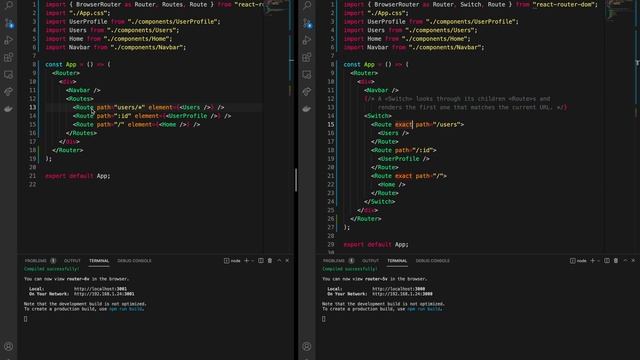
Task: Add new terminal in right window panel
Action: [593, 260]
